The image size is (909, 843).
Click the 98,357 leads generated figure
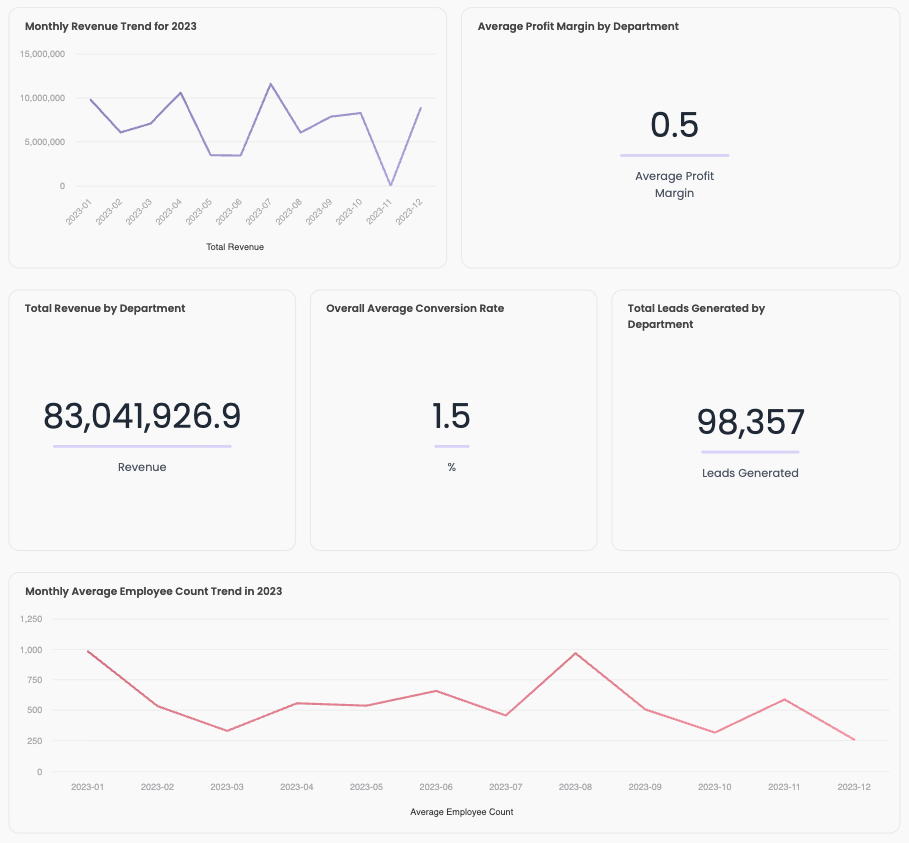(750, 421)
